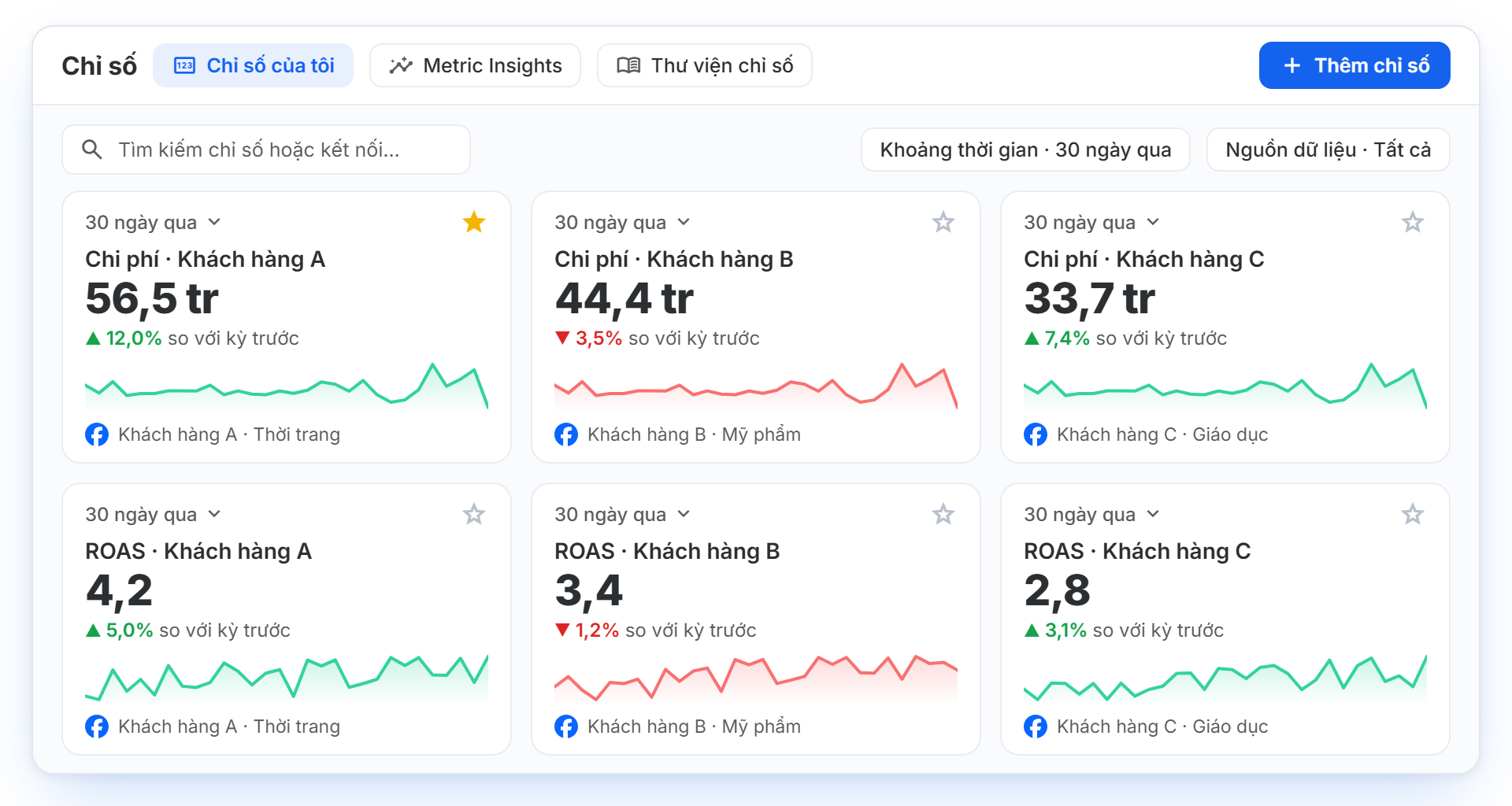
Task: Switch to Chỉ số của tôi tab
Action: click(253, 65)
